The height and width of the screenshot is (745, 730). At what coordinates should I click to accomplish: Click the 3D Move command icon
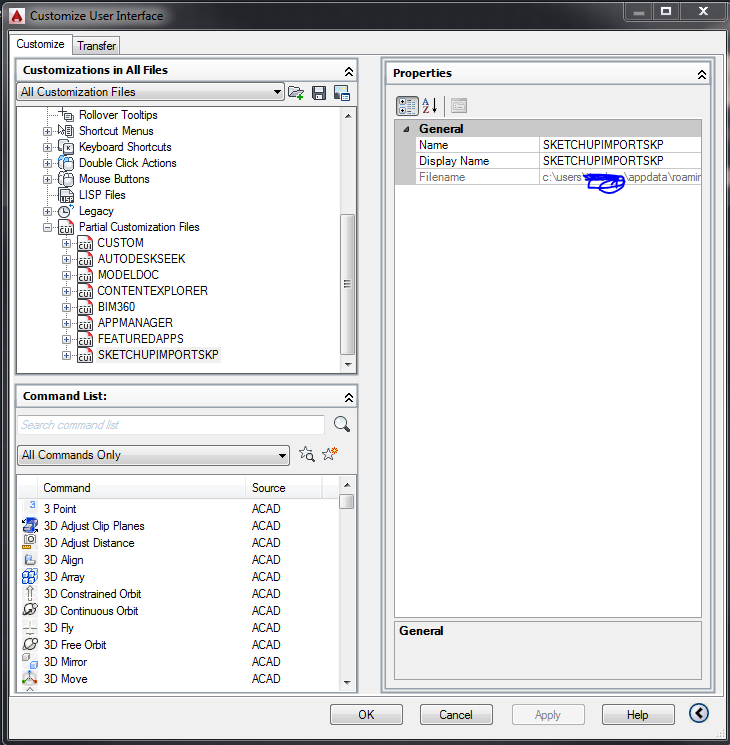pos(30,678)
